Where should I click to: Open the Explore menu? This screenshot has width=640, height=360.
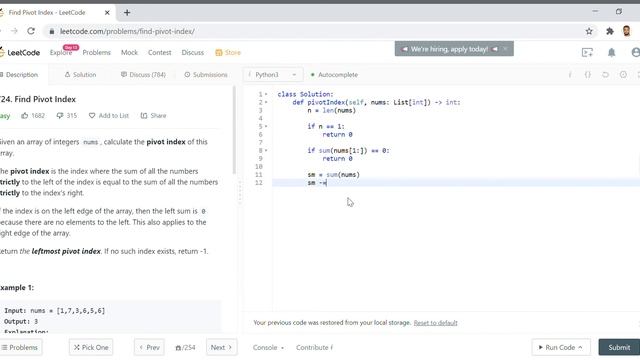click(61, 52)
